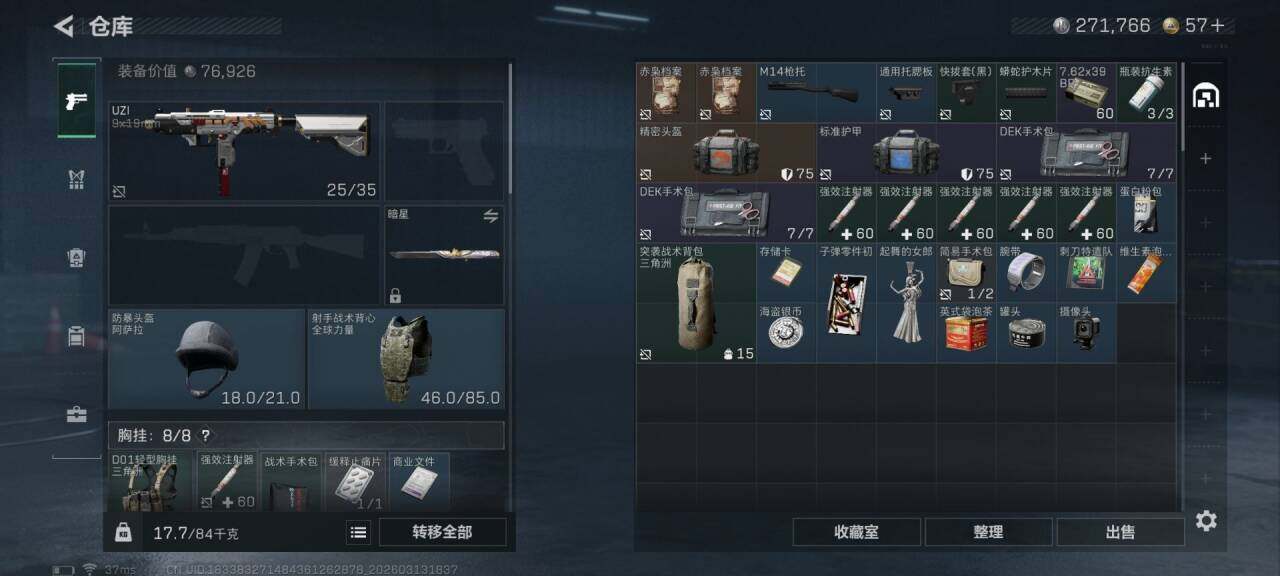
Task: Open the 胸挂 question mark help
Action: tap(205, 436)
